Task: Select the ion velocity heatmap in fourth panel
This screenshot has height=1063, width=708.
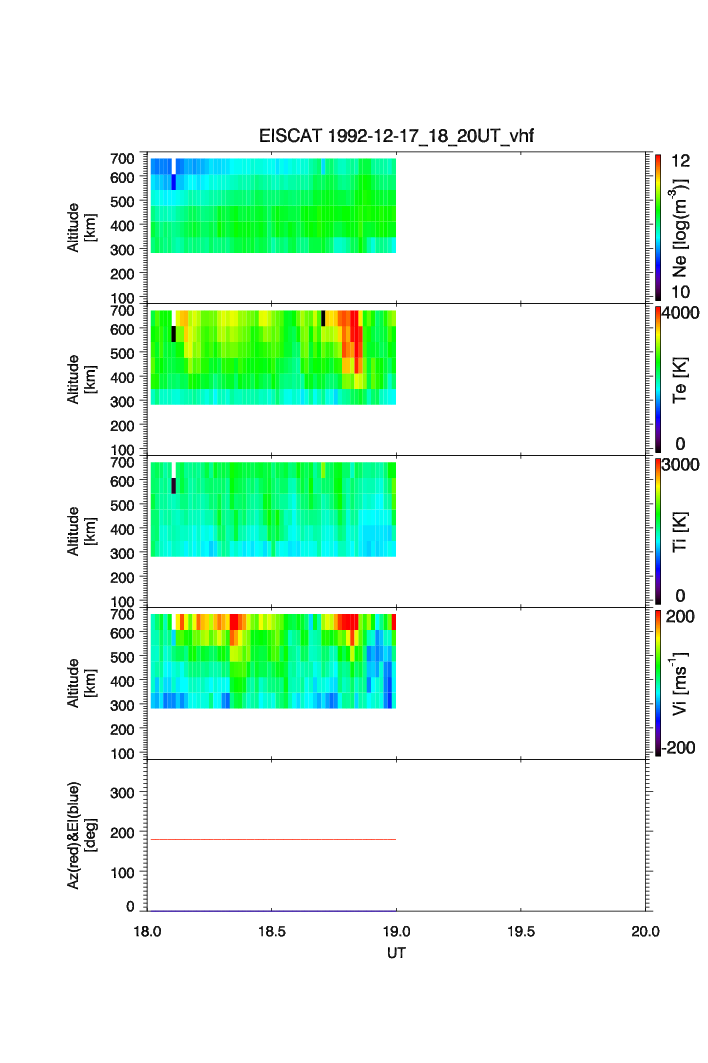Action: pyautogui.click(x=272, y=661)
